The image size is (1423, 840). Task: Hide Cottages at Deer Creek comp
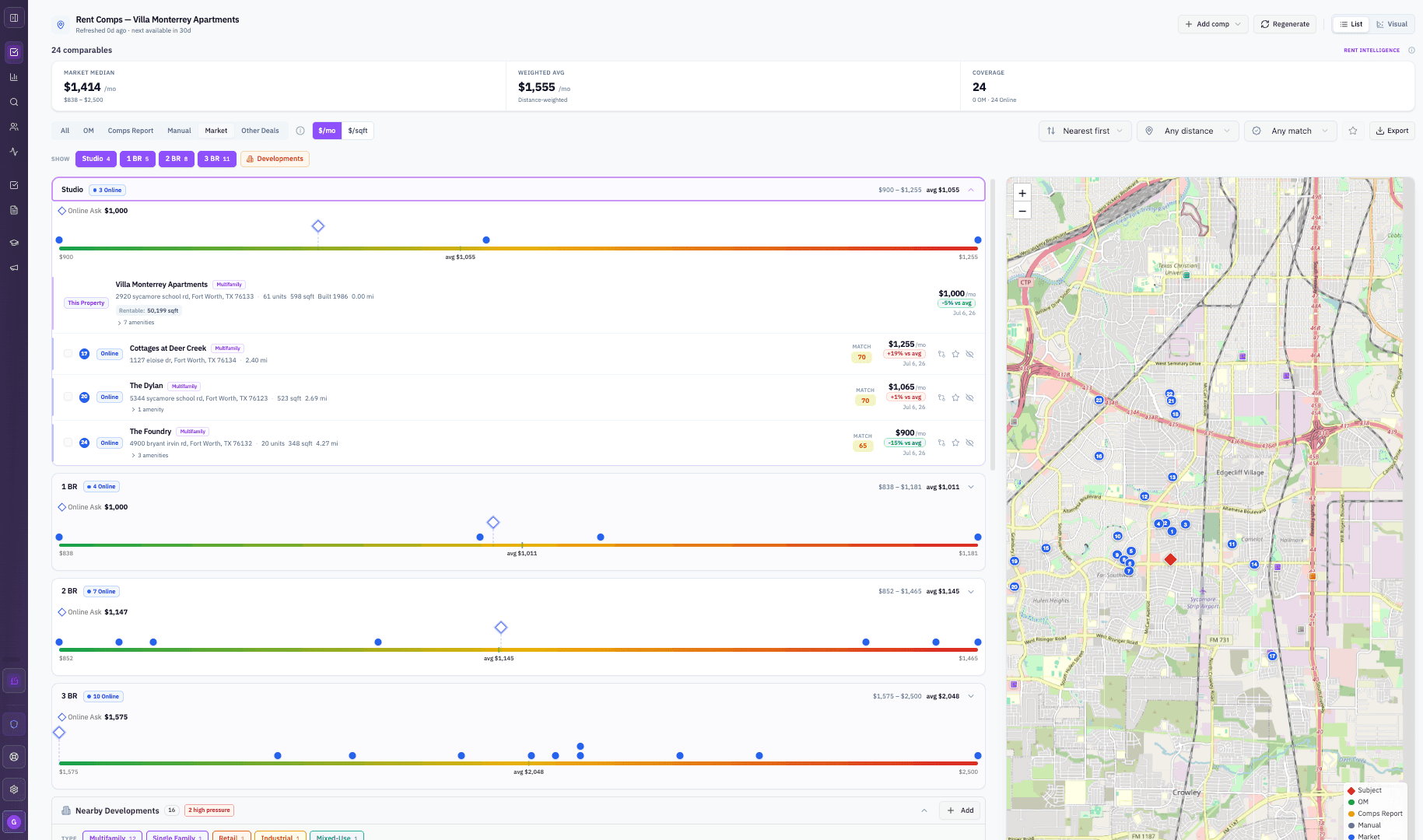[x=969, y=354]
